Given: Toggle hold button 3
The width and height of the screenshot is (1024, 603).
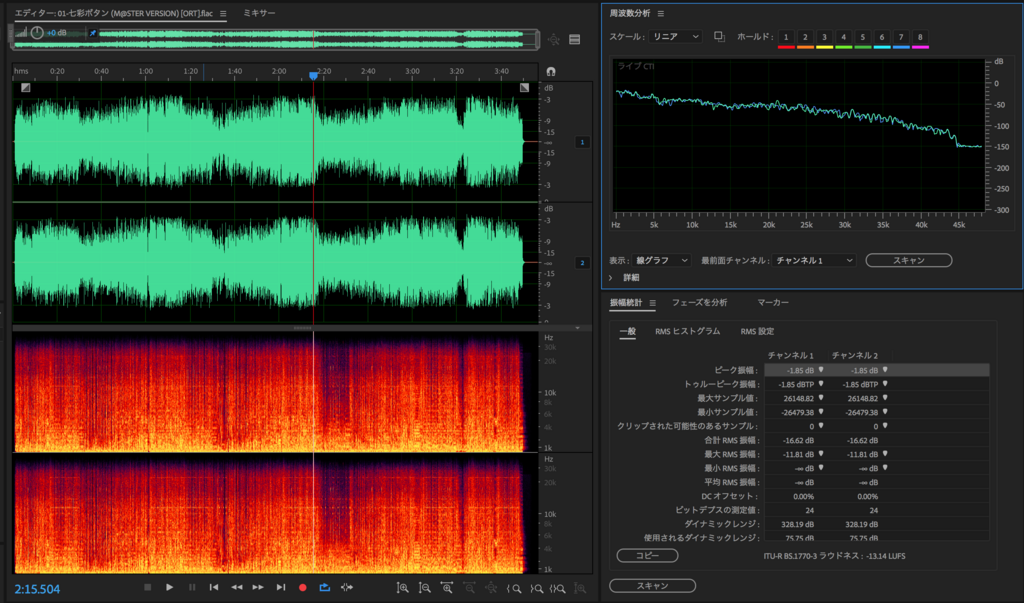Looking at the screenshot, I should [824, 37].
